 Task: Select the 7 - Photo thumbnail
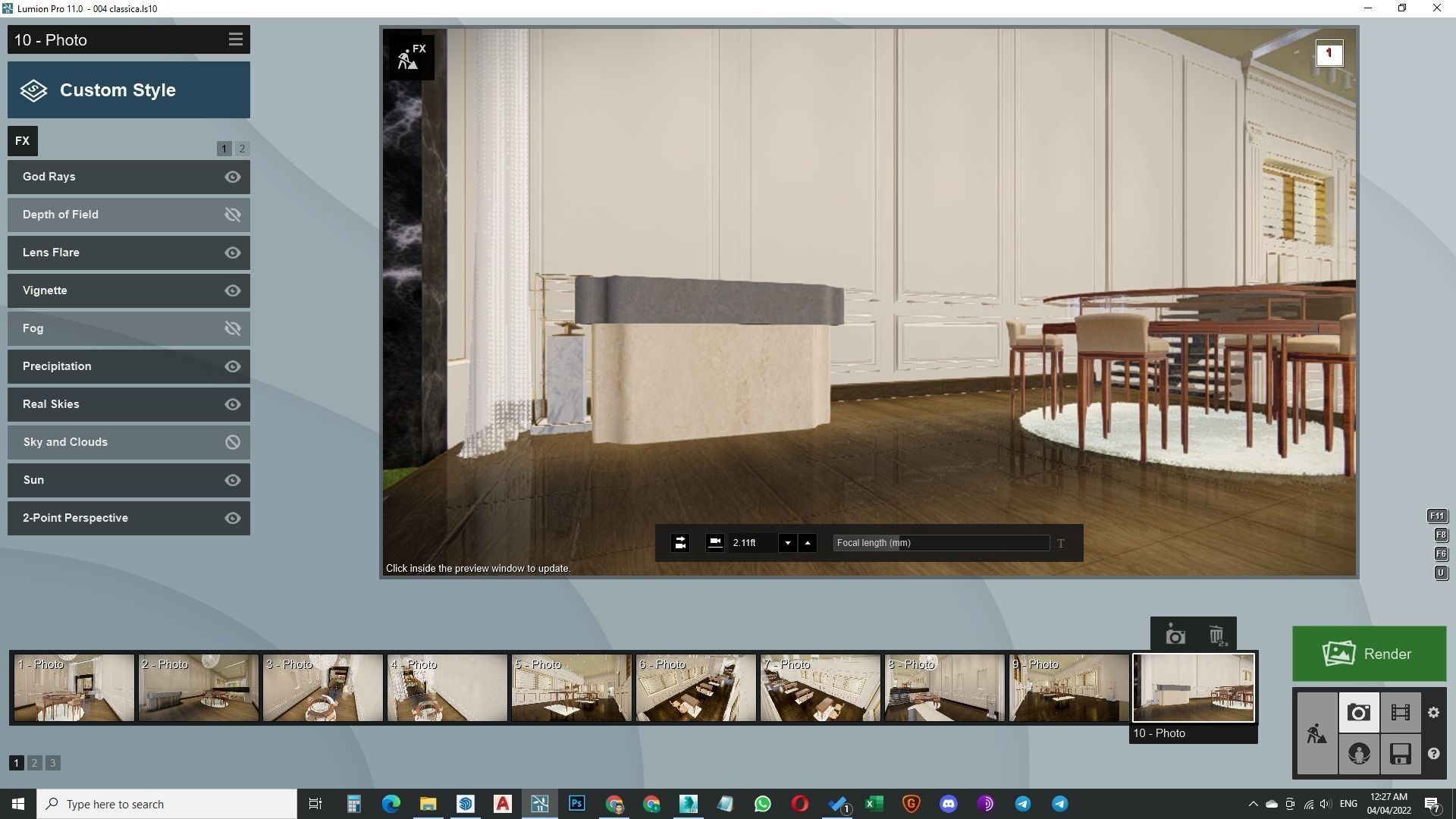click(x=820, y=688)
